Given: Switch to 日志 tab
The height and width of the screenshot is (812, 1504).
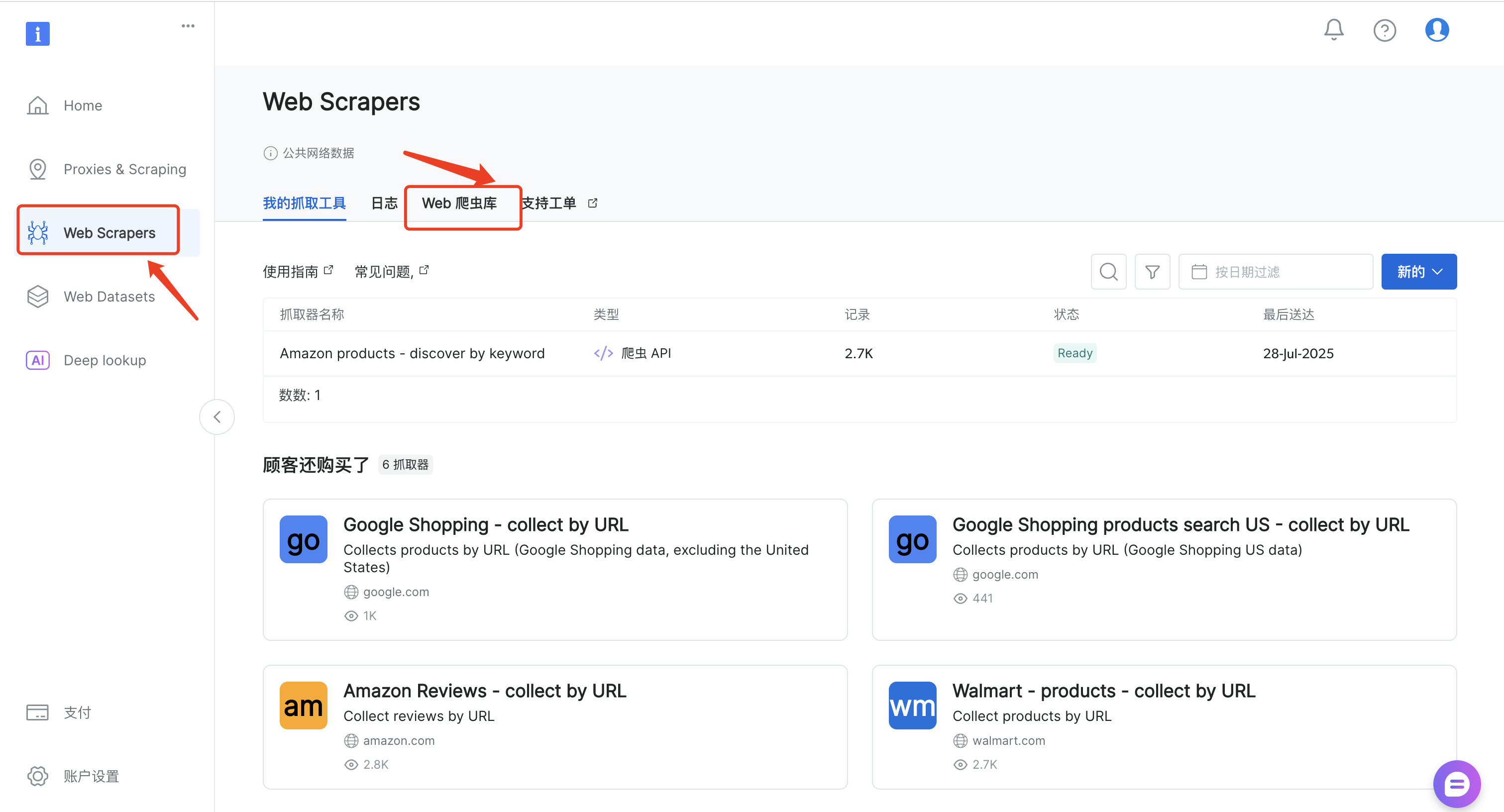Looking at the screenshot, I should [384, 203].
